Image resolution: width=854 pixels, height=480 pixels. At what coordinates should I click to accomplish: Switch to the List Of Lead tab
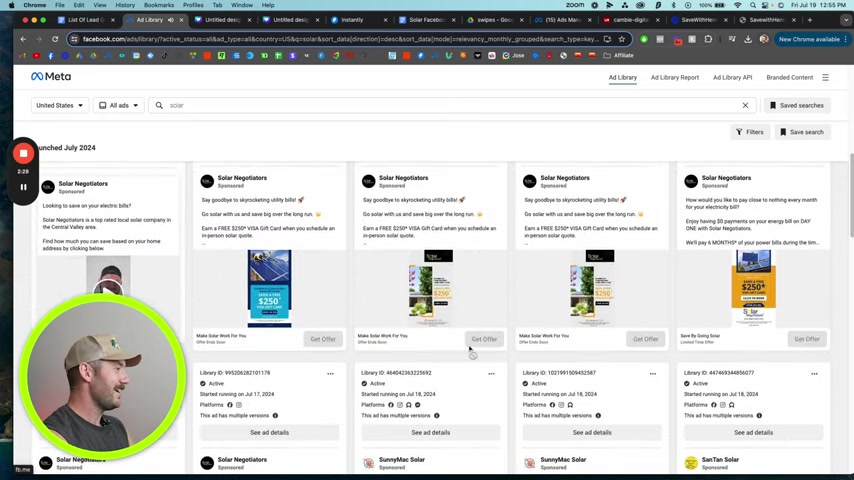[85, 20]
